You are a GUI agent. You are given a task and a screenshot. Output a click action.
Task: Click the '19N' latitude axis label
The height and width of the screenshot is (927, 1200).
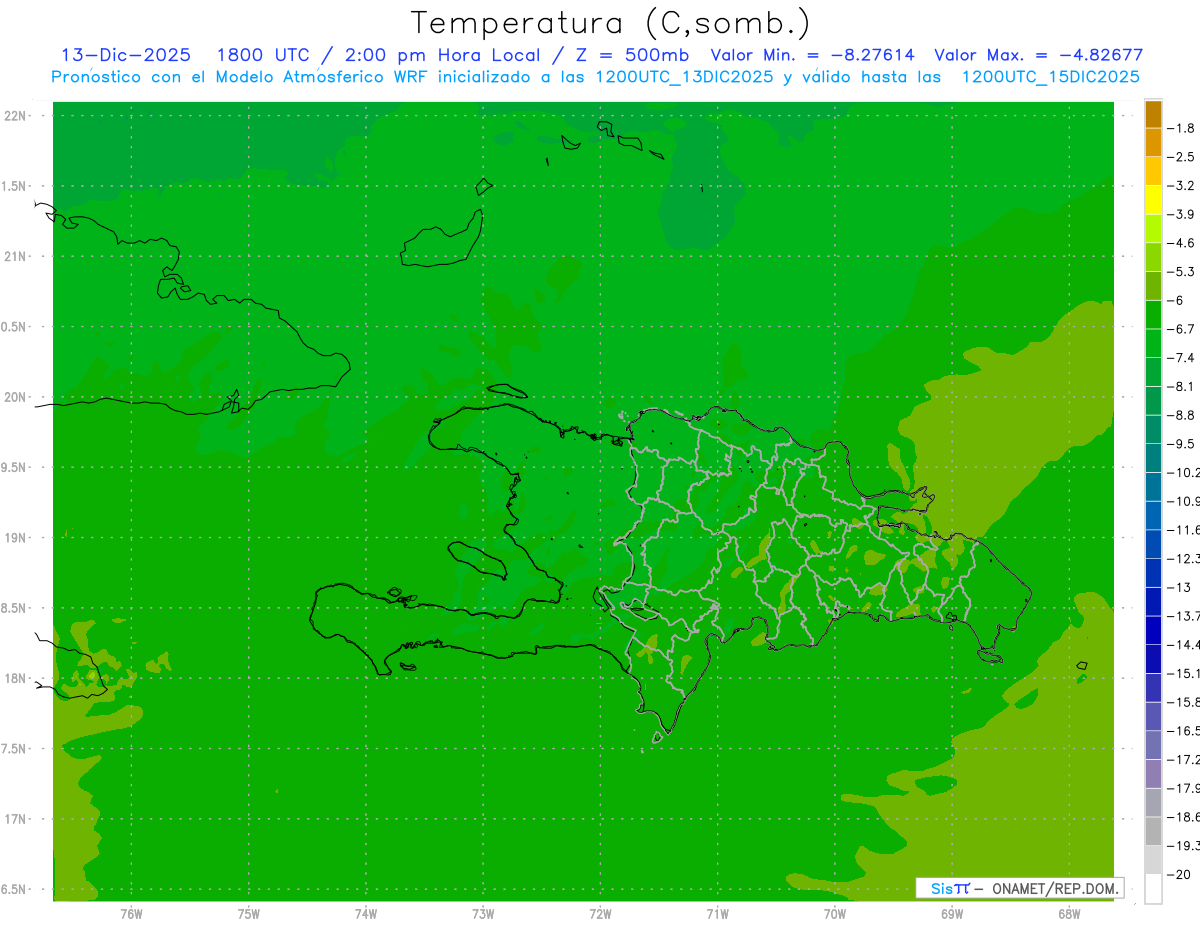(16, 538)
